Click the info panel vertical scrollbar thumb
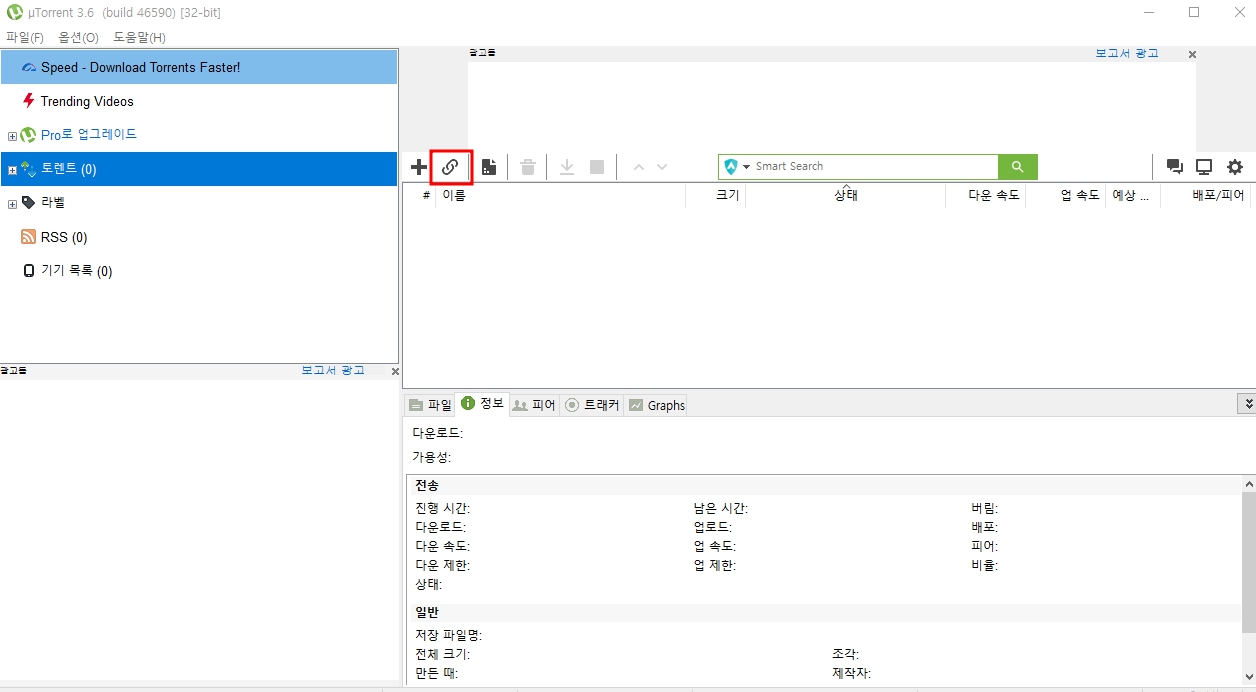The image size is (1256, 692). click(x=1248, y=562)
